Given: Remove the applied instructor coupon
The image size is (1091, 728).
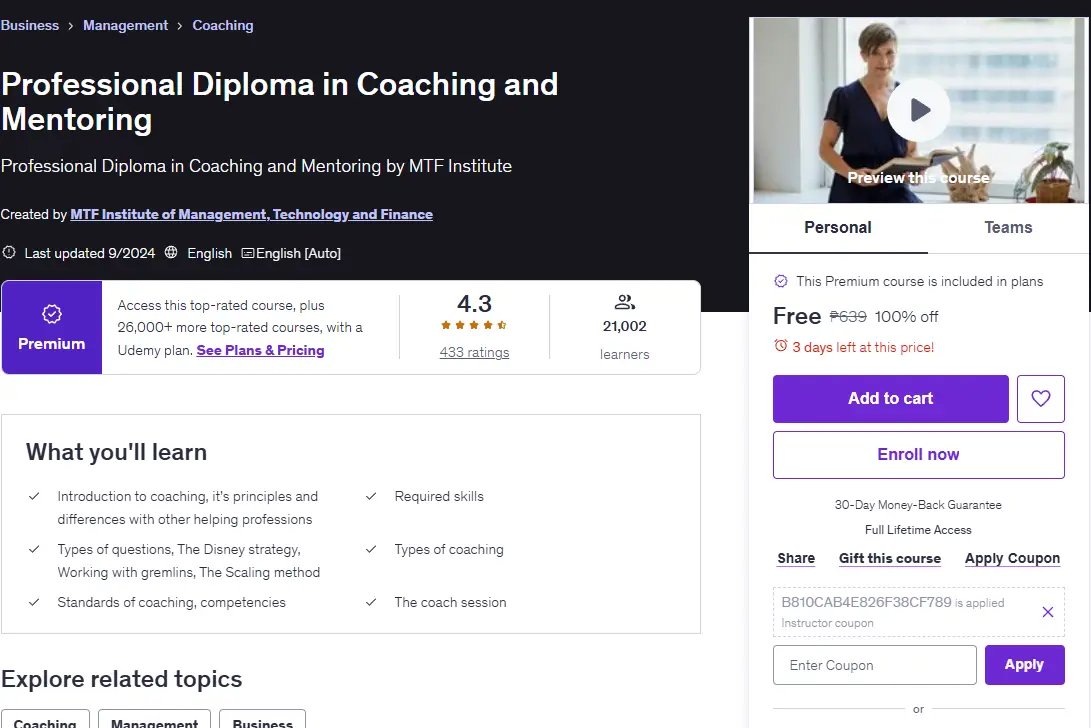Looking at the screenshot, I should coord(1047,612).
